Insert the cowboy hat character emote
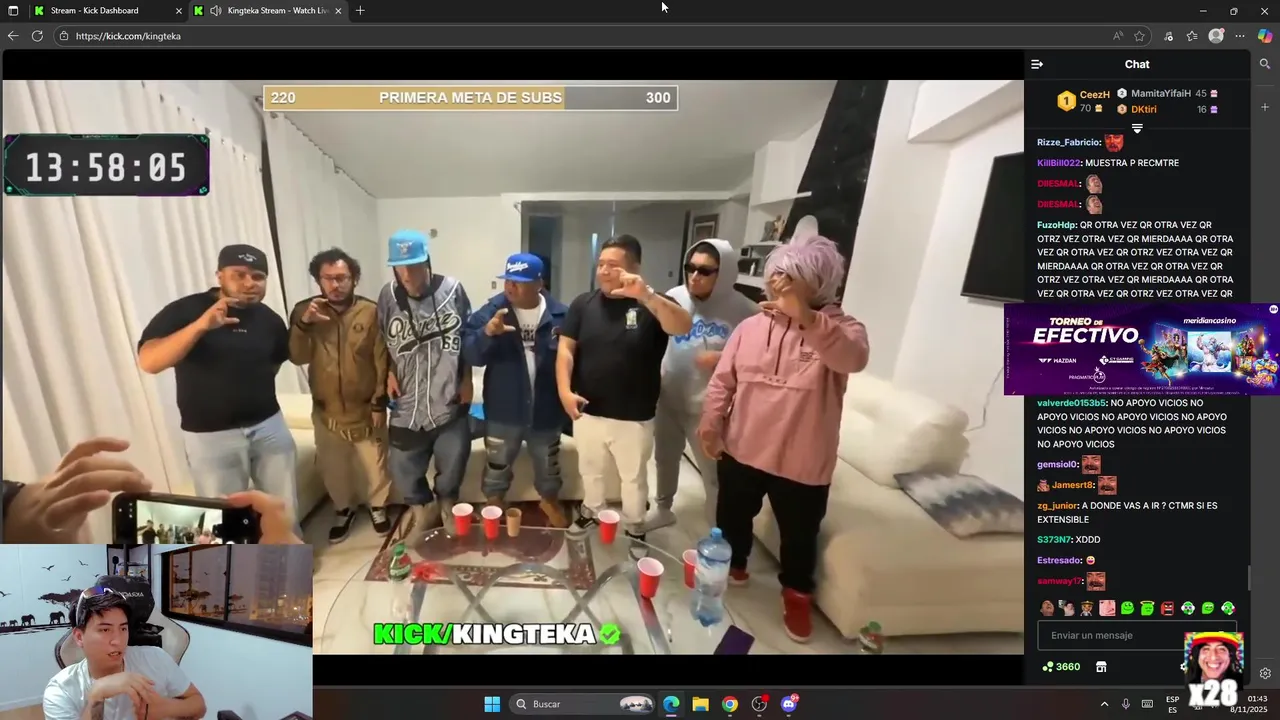The height and width of the screenshot is (720, 1280). [x=1087, y=608]
